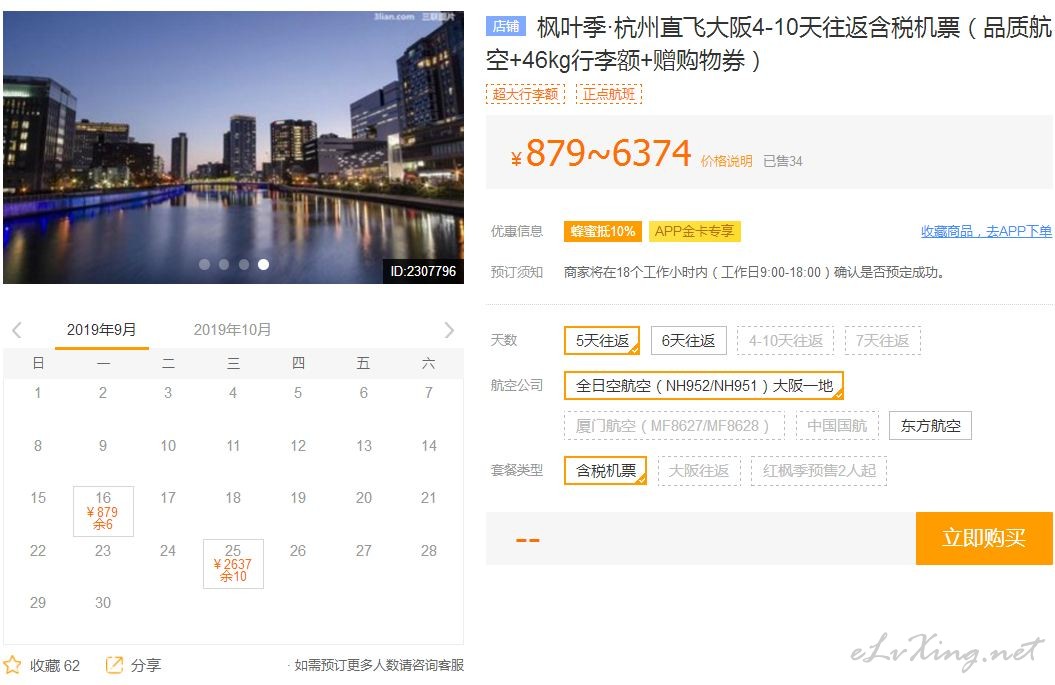Switch to the 2019年10月 calendar tab
This screenshot has width=1055, height=685.
[232, 330]
